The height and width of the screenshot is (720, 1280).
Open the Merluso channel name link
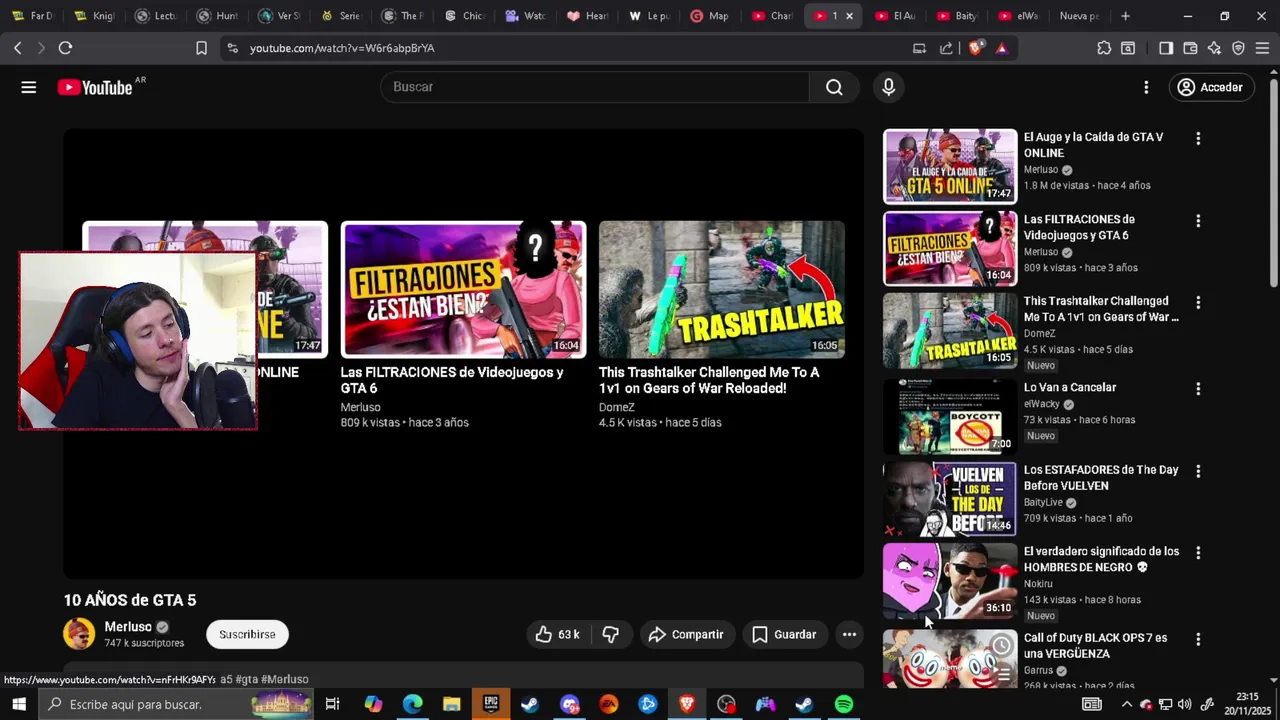128,627
